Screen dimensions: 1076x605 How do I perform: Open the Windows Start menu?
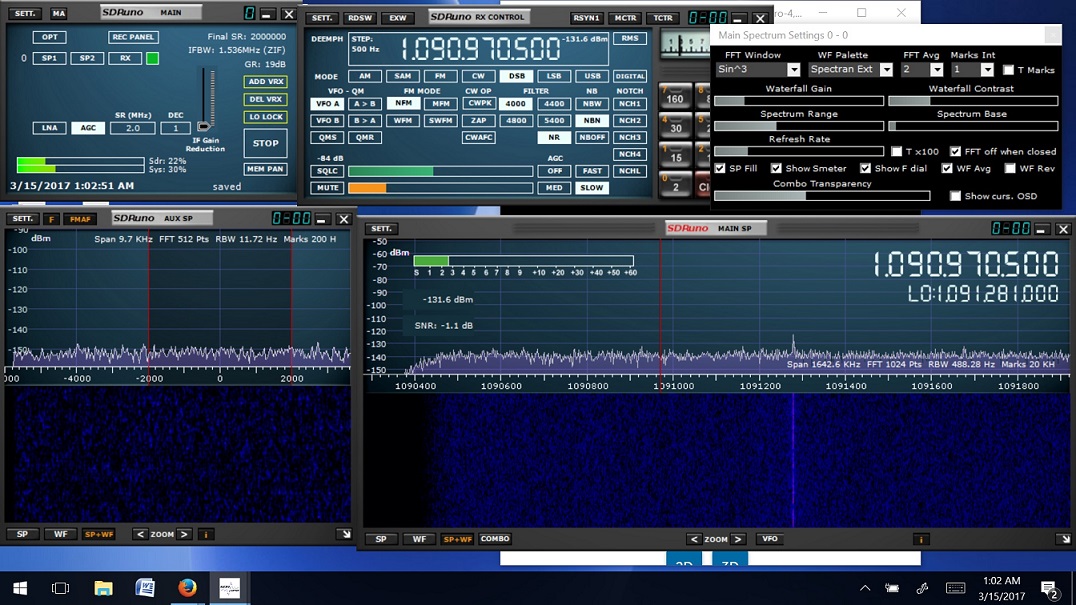pyautogui.click(x=20, y=588)
